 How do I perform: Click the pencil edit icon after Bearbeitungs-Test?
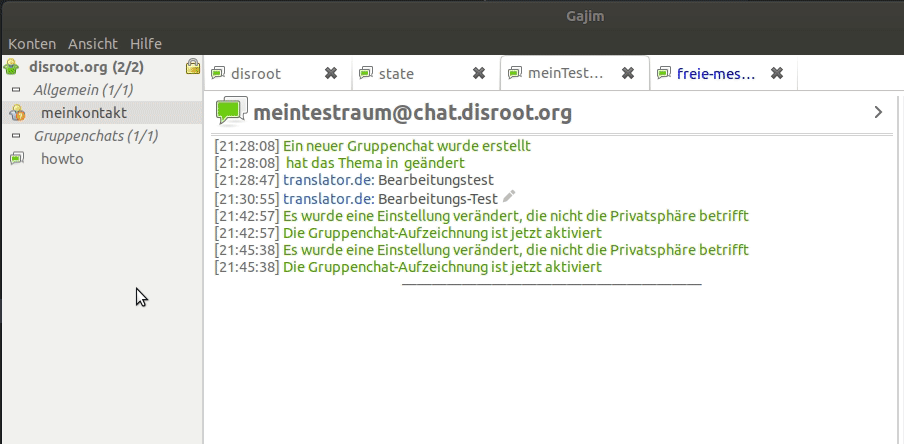(x=509, y=197)
